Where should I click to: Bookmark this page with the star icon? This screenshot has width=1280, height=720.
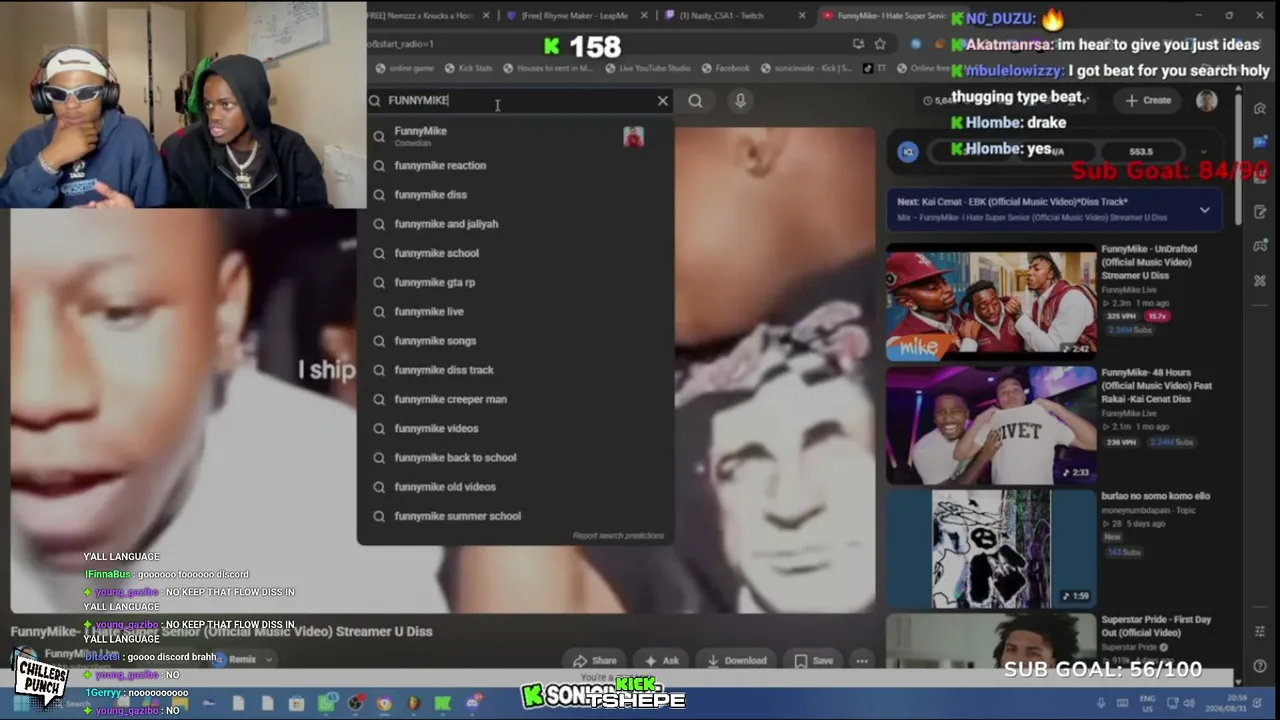[x=880, y=44]
